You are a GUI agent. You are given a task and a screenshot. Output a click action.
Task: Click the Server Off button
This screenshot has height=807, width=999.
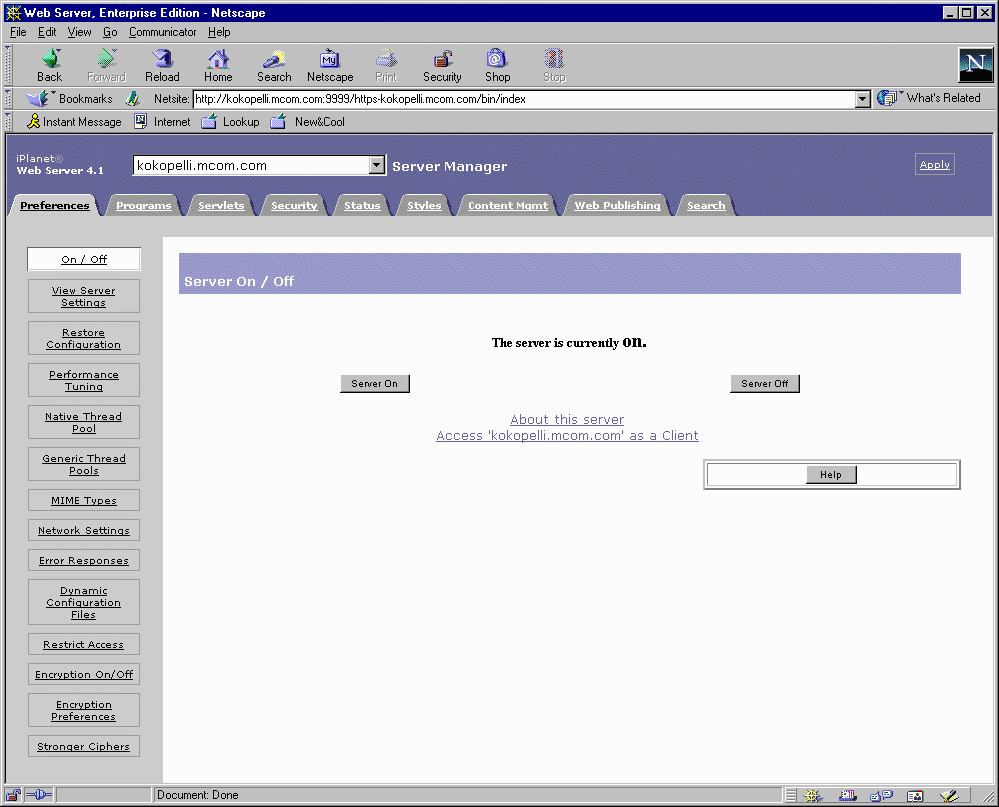pyautogui.click(x=765, y=383)
